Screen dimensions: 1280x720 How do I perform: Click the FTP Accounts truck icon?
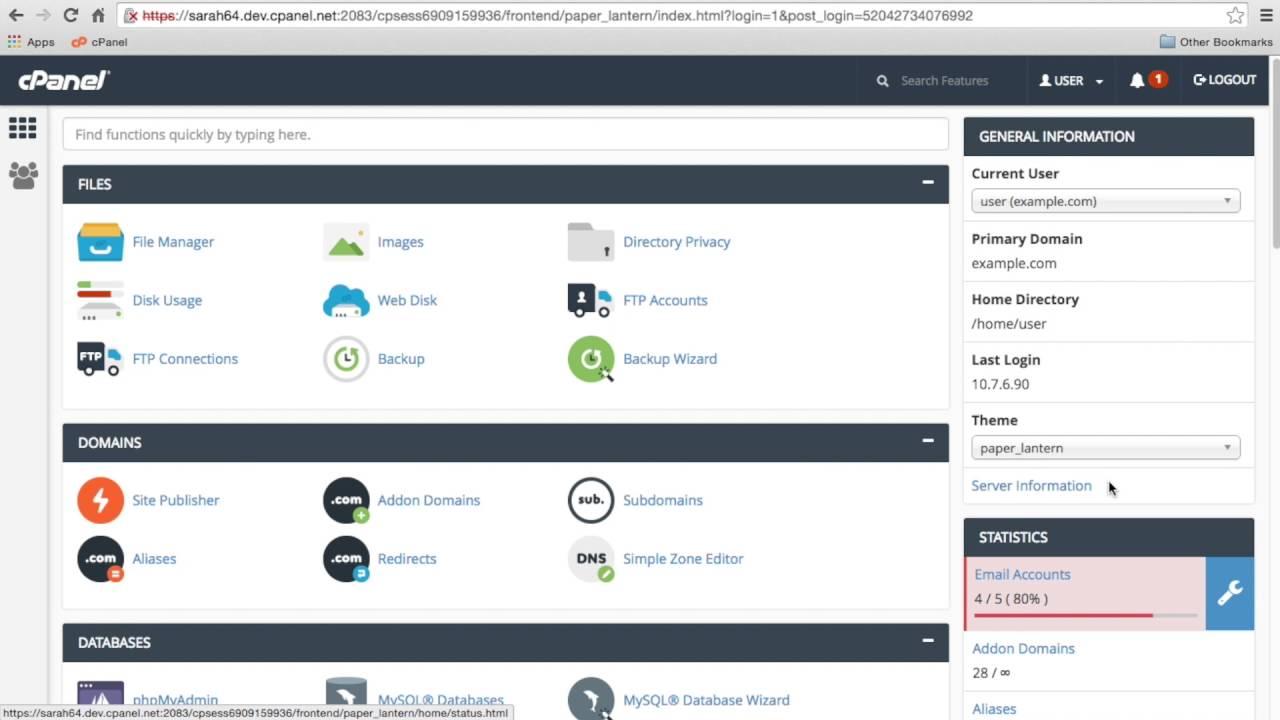click(x=591, y=300)
